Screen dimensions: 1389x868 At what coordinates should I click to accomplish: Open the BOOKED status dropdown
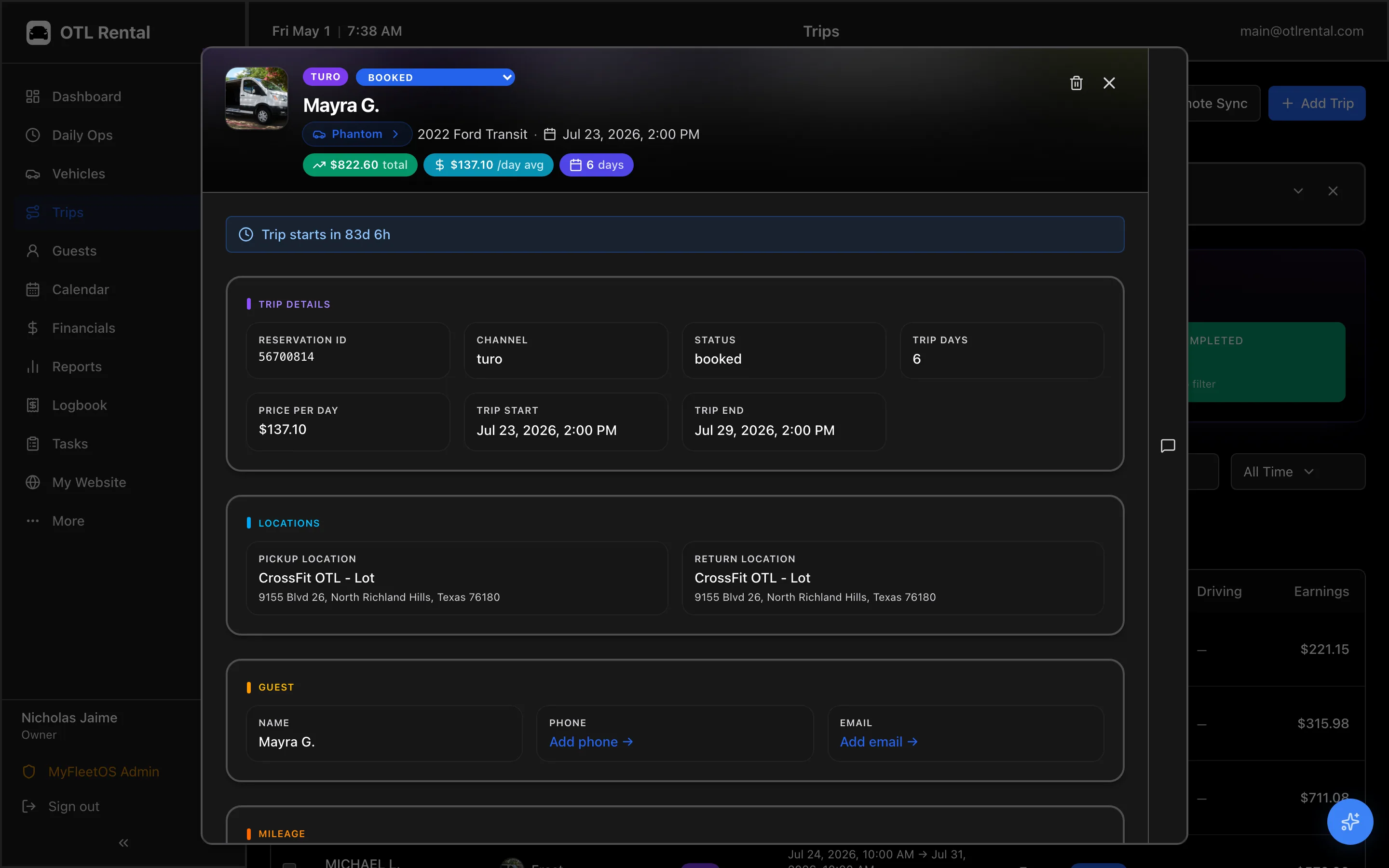tap(435, 78)
